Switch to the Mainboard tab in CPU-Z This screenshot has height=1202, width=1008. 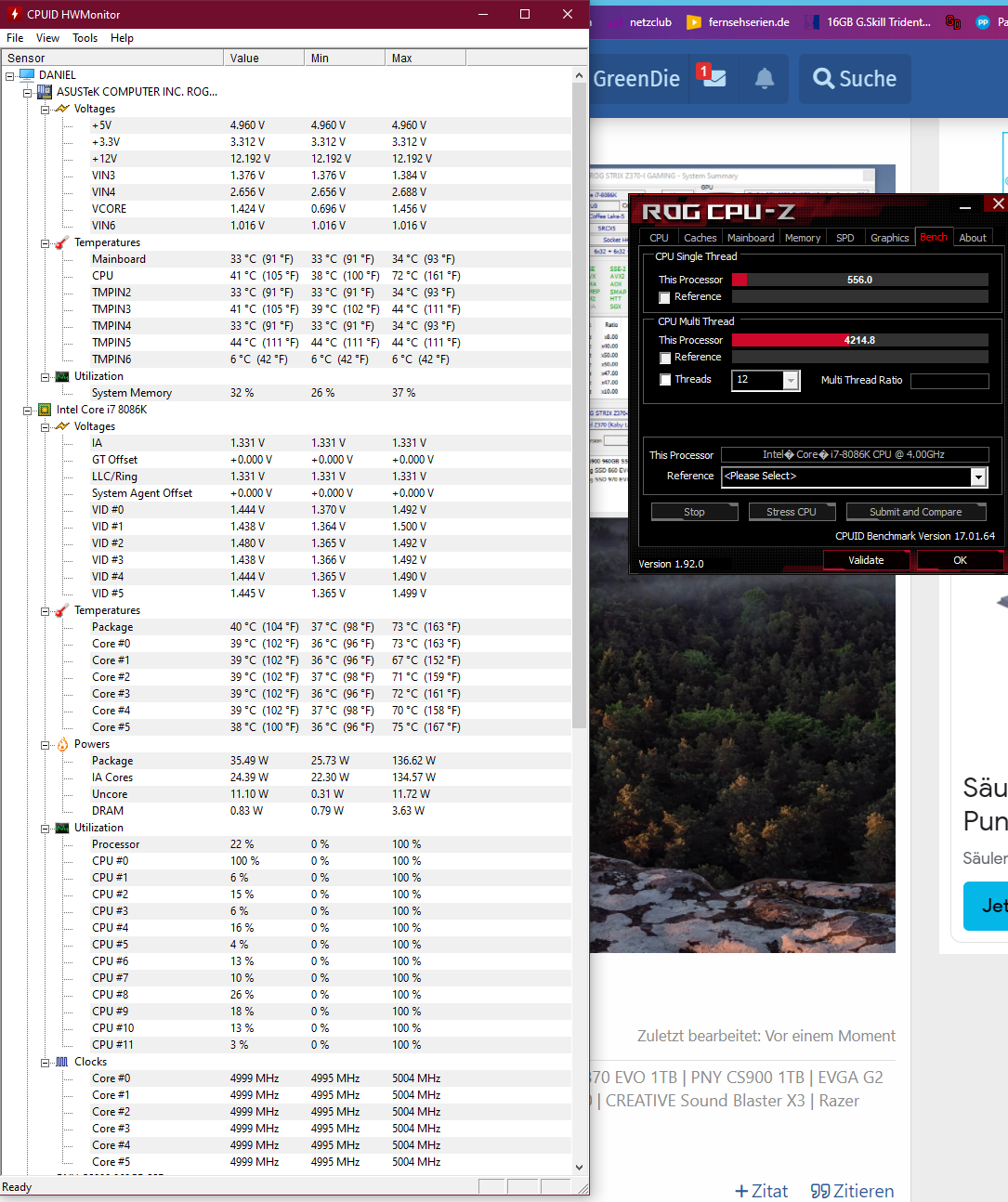coord(751,238)
